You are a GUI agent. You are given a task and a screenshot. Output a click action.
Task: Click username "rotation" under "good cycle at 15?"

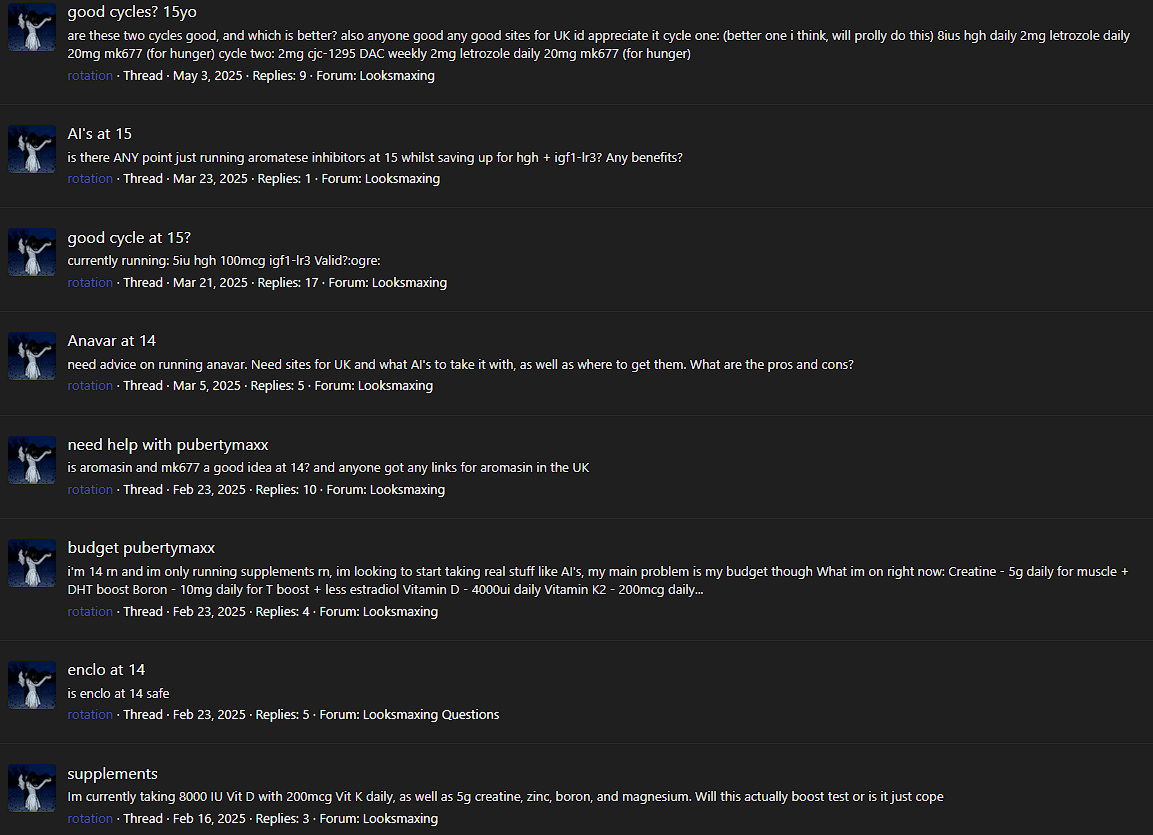[90, 283]
